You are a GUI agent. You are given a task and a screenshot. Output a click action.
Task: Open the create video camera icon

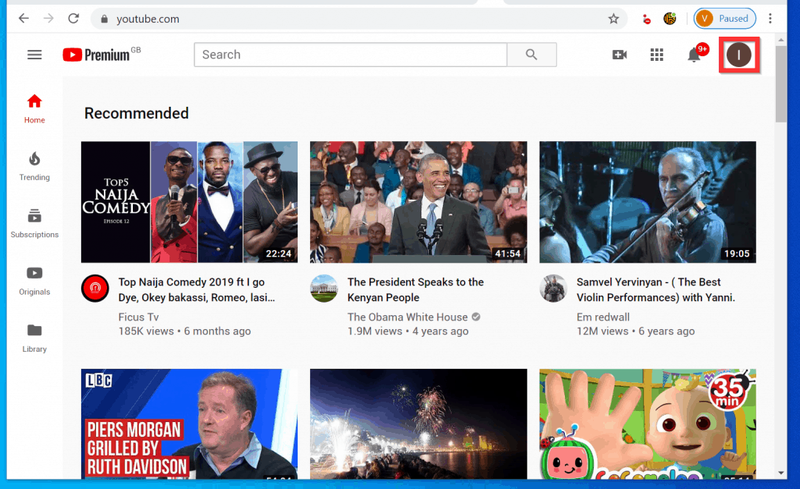[x=619, y=55]
